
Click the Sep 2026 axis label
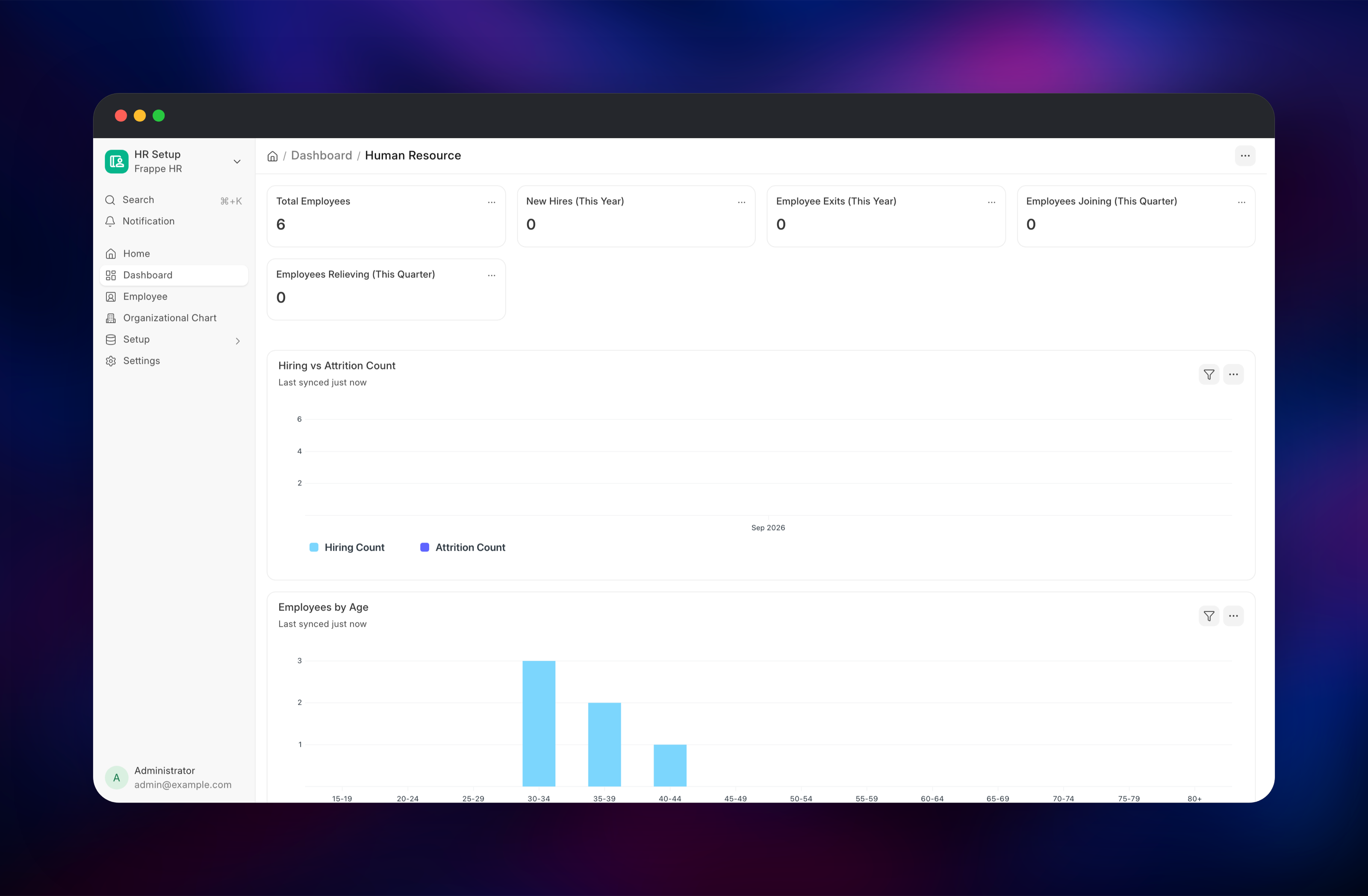(768, 528)
